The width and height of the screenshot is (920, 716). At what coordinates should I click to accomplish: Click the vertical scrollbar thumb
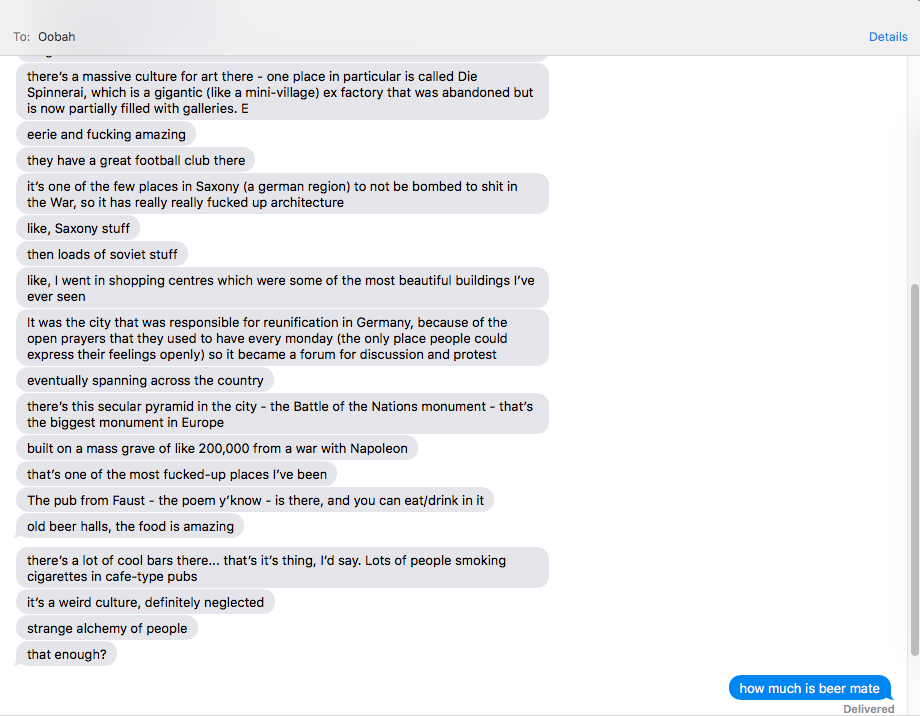point(915,470)
